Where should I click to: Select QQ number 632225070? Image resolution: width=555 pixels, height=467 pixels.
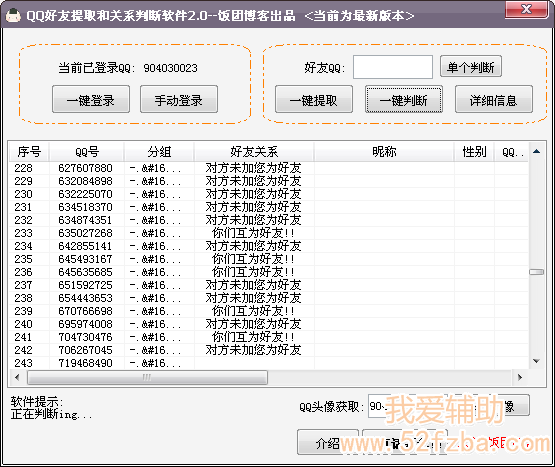(x=85, y=194)
